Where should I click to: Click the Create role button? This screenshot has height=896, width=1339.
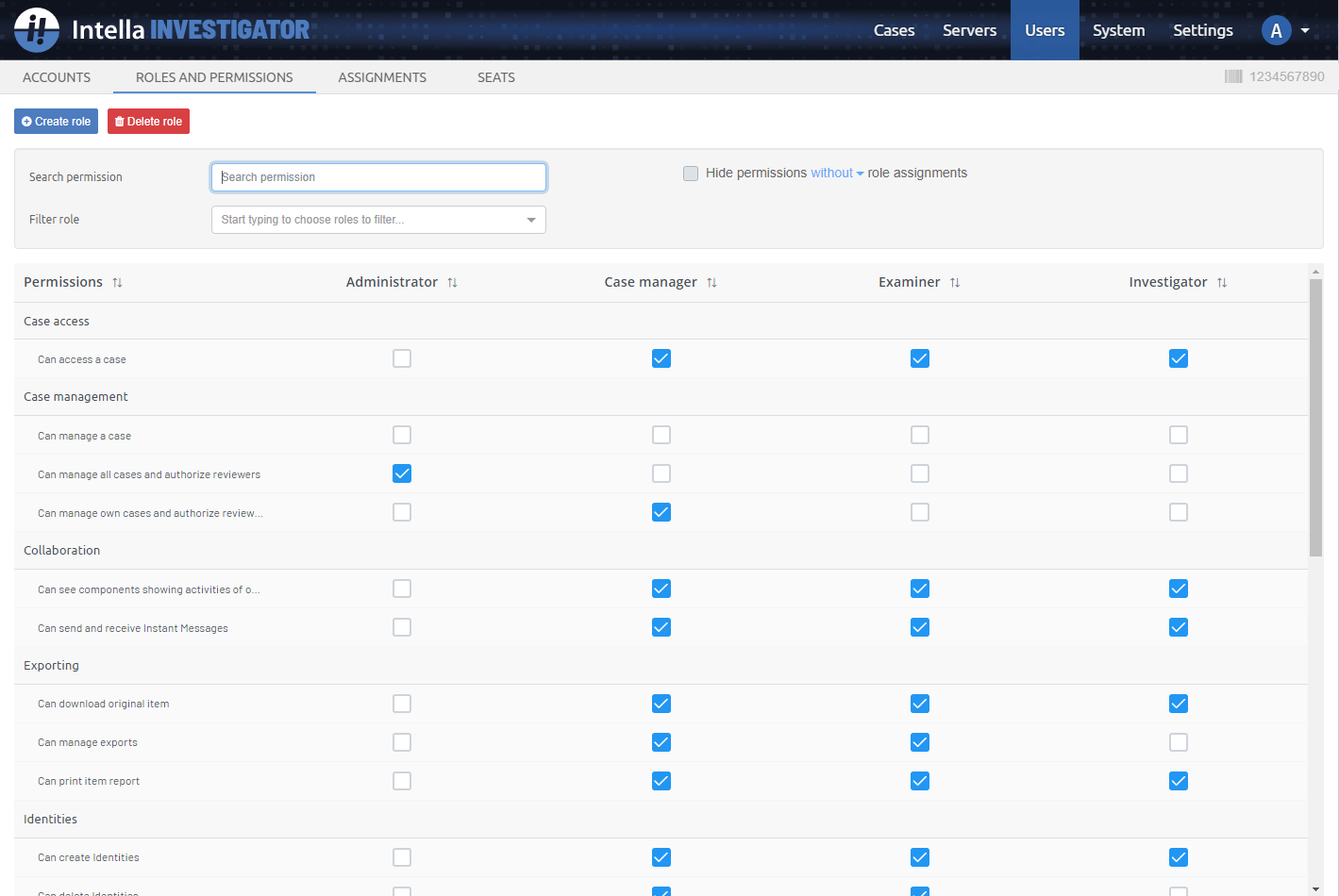click(56, 122)
